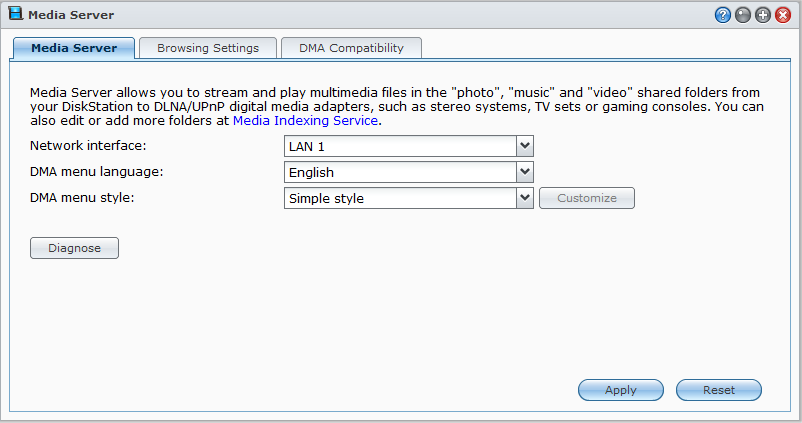Expand the Network interface dropdown arrow
Image resolution: width=802 pixels, height=423 pixels.
point(525,146)
